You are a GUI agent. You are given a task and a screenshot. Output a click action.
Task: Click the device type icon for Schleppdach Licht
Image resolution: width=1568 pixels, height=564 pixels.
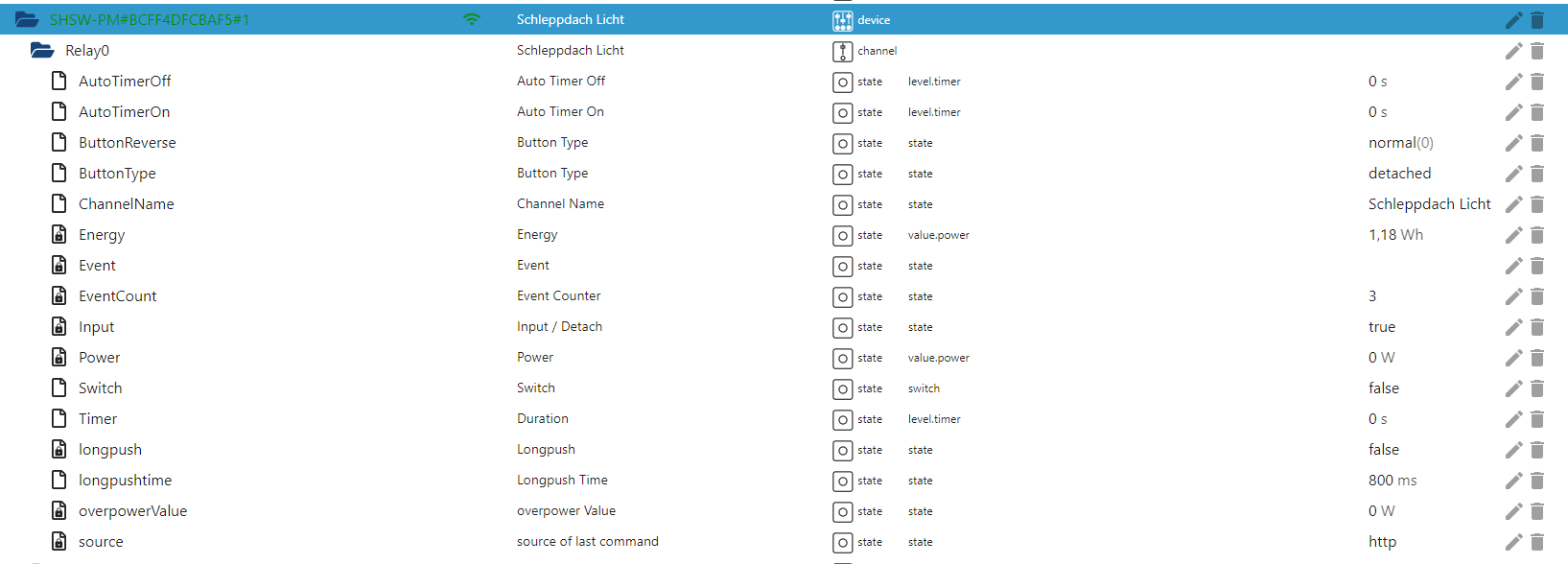point(843,20)
